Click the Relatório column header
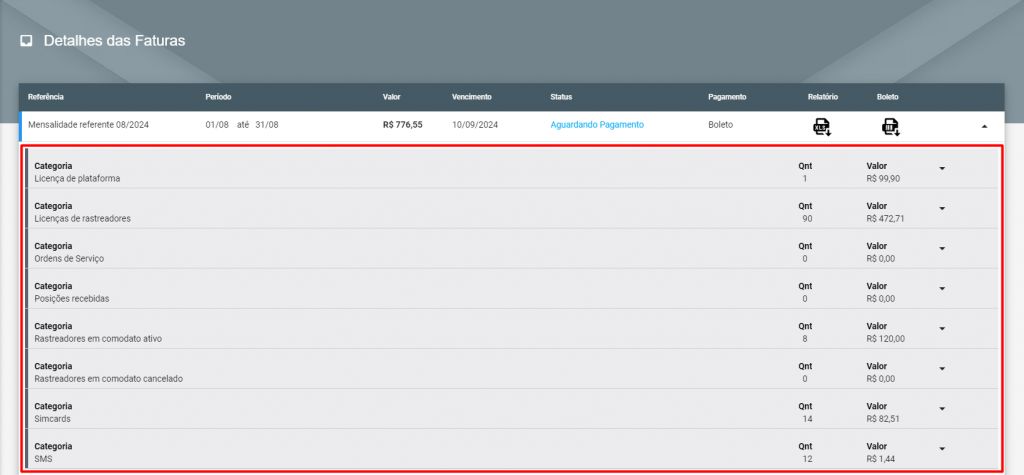This screenshot has width=1024, height=475. [x=823, y=97]
